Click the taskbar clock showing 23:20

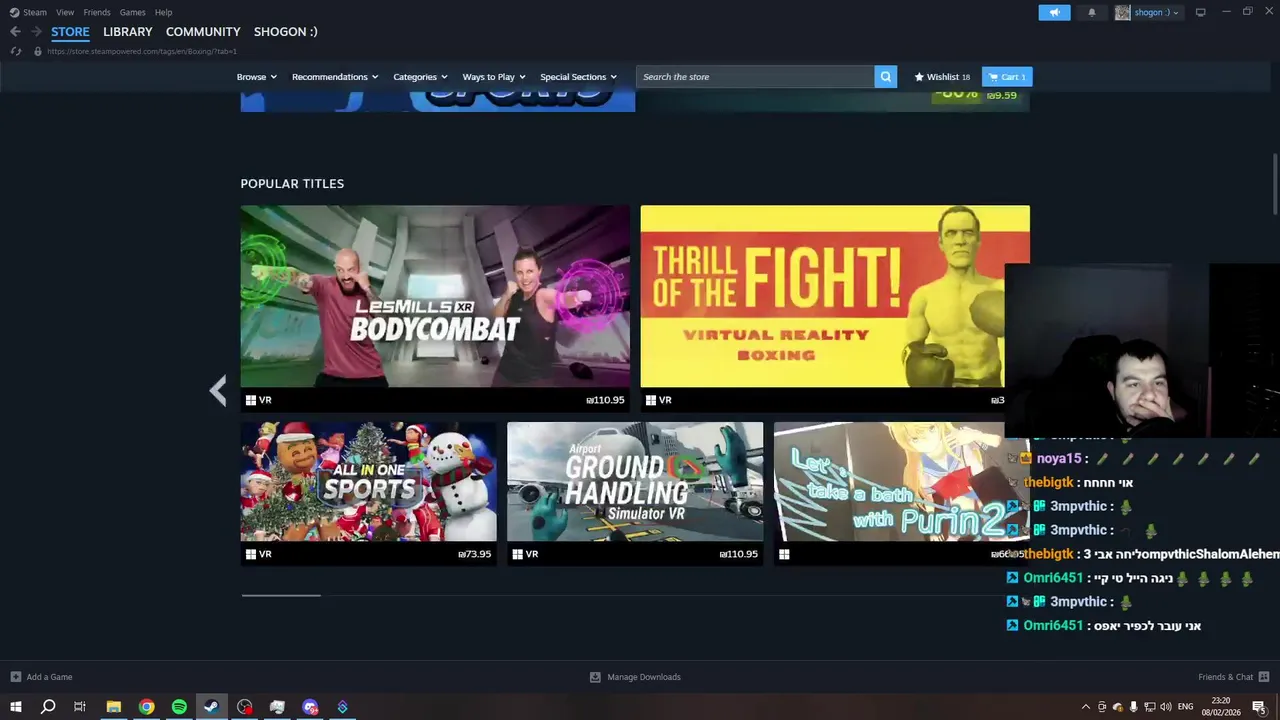pyautogui.click(x=1221, y=707)
